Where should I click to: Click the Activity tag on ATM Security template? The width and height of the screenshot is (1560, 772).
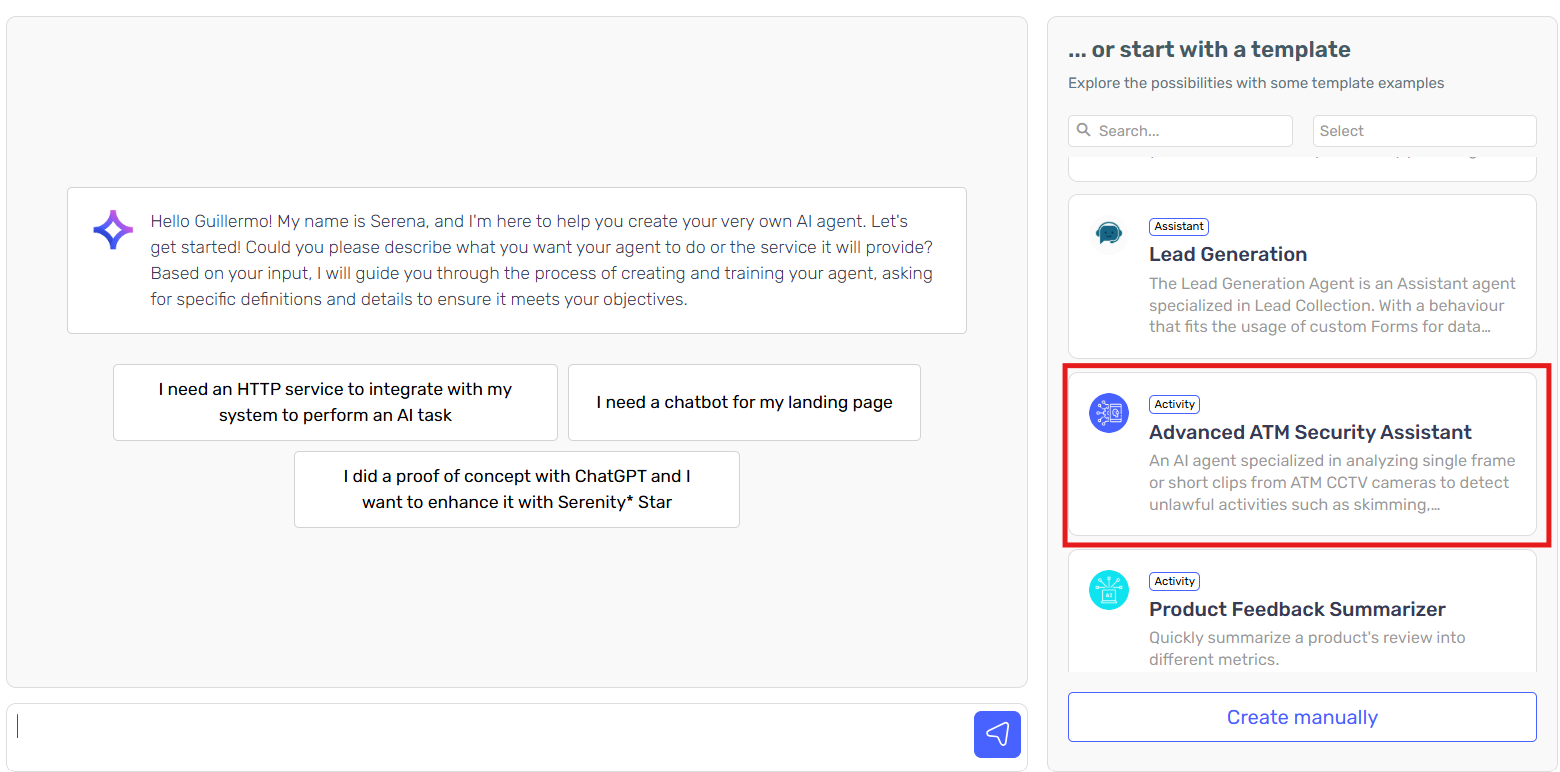1174,404
